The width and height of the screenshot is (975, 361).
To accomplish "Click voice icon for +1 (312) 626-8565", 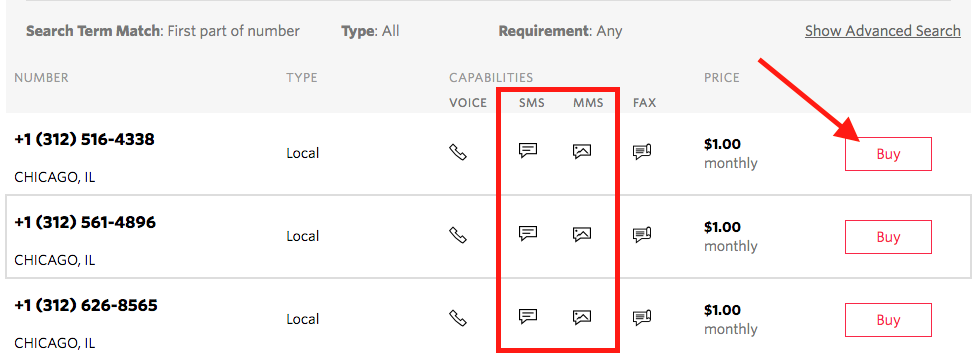I will (458, 318).
